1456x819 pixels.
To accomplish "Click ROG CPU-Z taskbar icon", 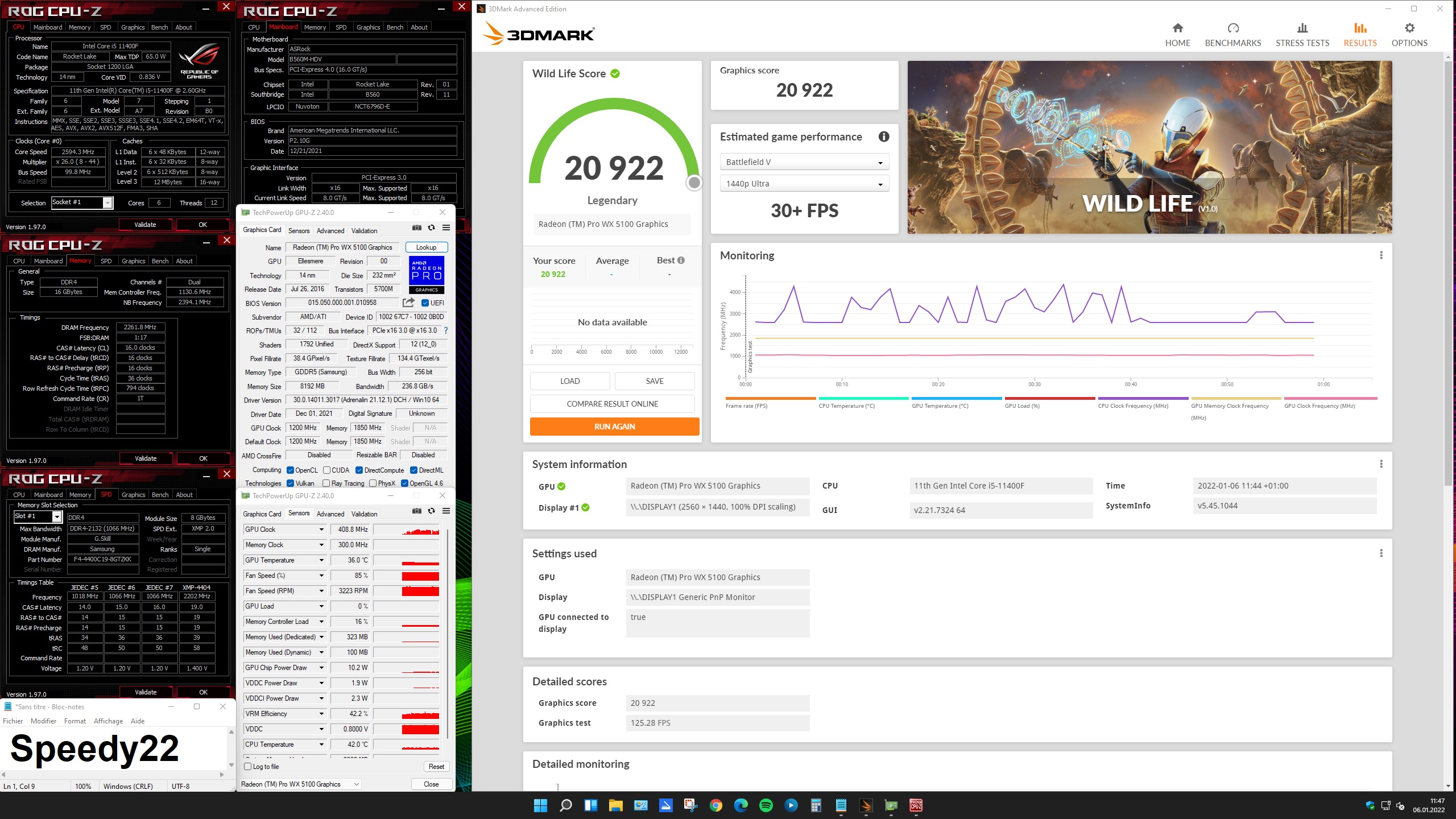I will point(916,805).
